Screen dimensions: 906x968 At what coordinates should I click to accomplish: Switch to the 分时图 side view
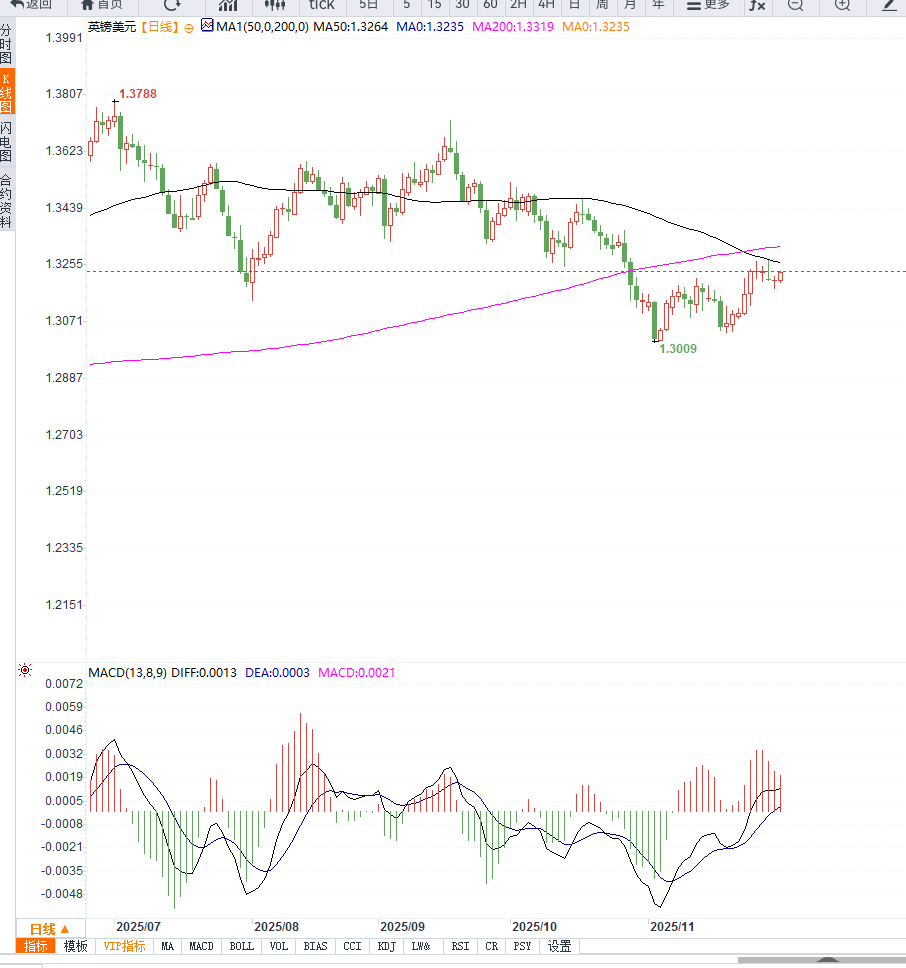(6, 44)
